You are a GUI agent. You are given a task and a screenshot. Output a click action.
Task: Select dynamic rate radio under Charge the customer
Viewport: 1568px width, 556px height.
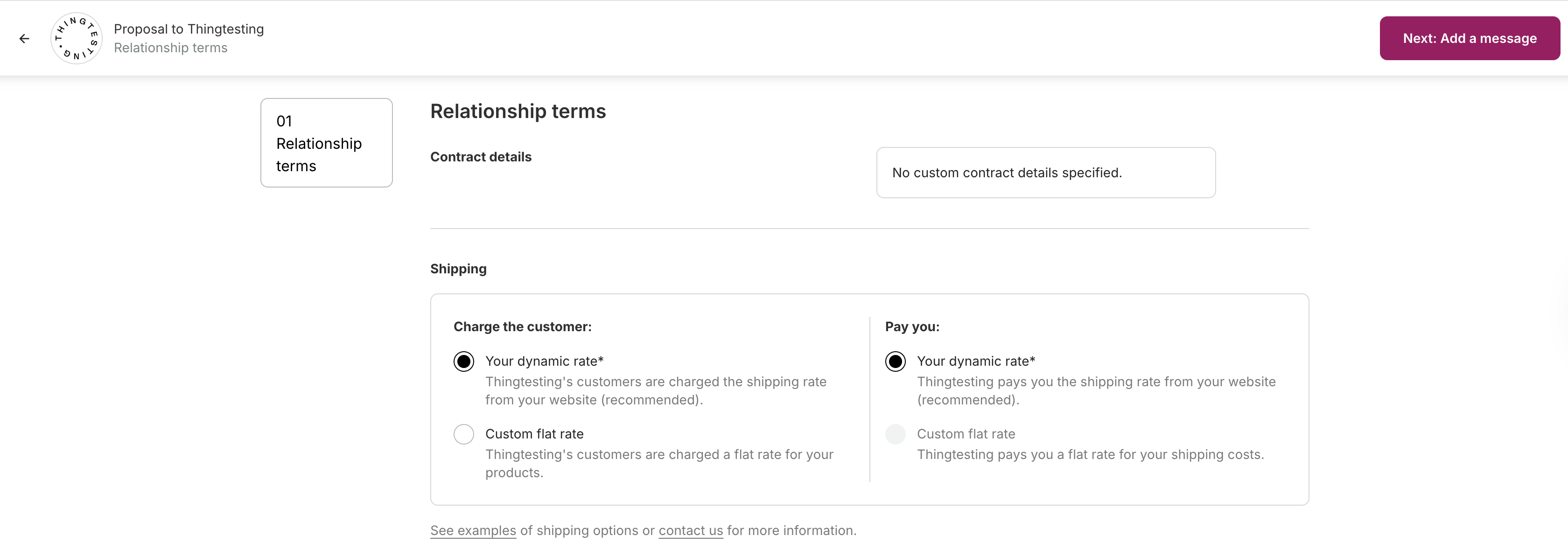463,361
